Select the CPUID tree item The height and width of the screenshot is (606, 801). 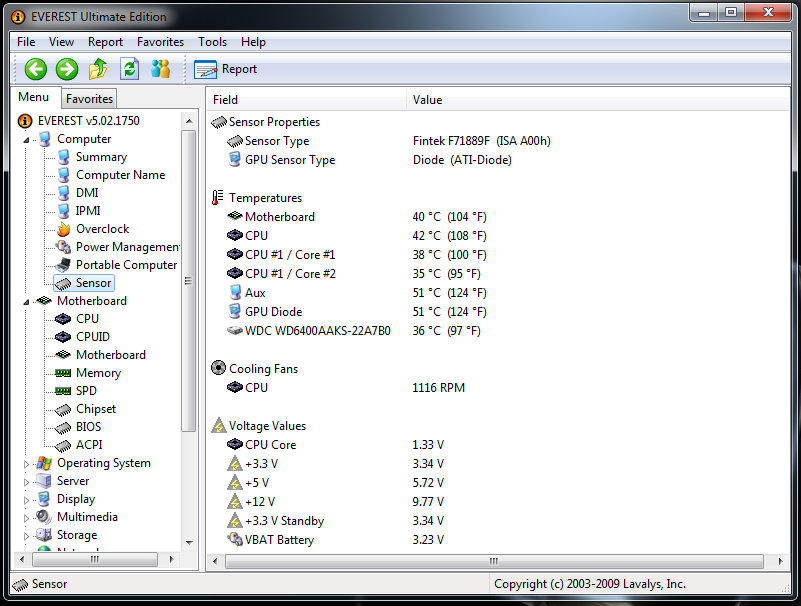pyautogui.click(x=92, y=337)
